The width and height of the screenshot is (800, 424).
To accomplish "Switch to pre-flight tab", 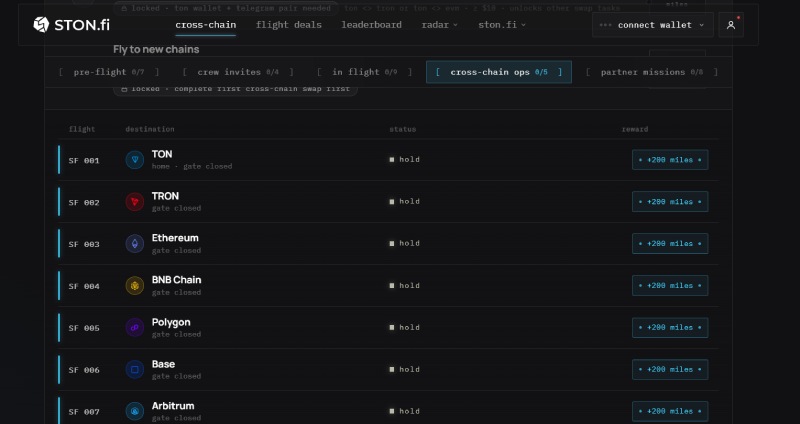I will tap(109, 72).
